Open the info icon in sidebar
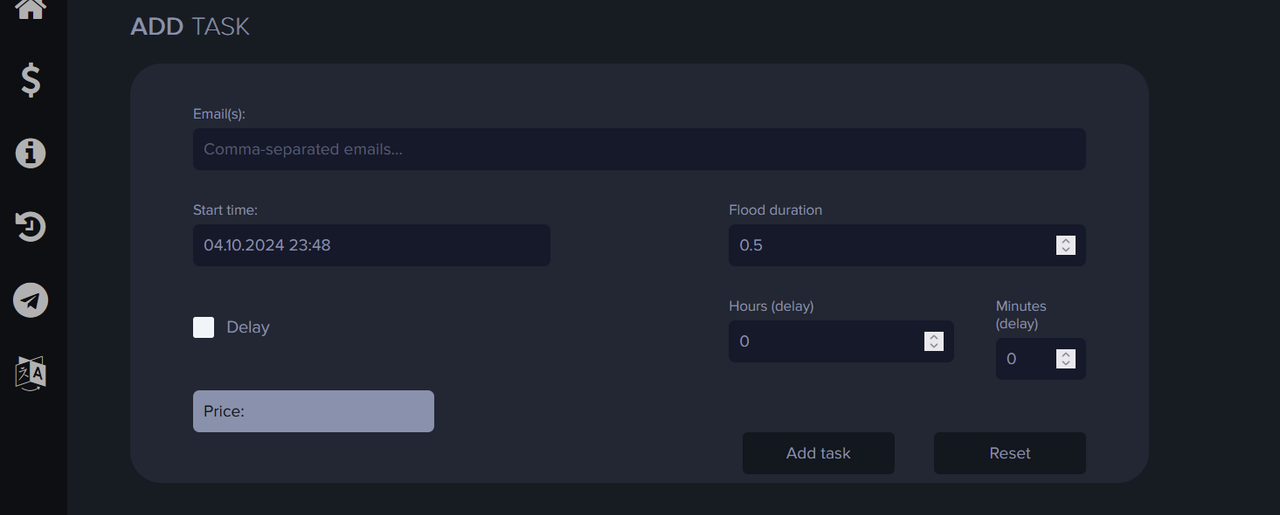Image resolution: width=1280 pixels, height=515 pixels. tap(30, 153)
